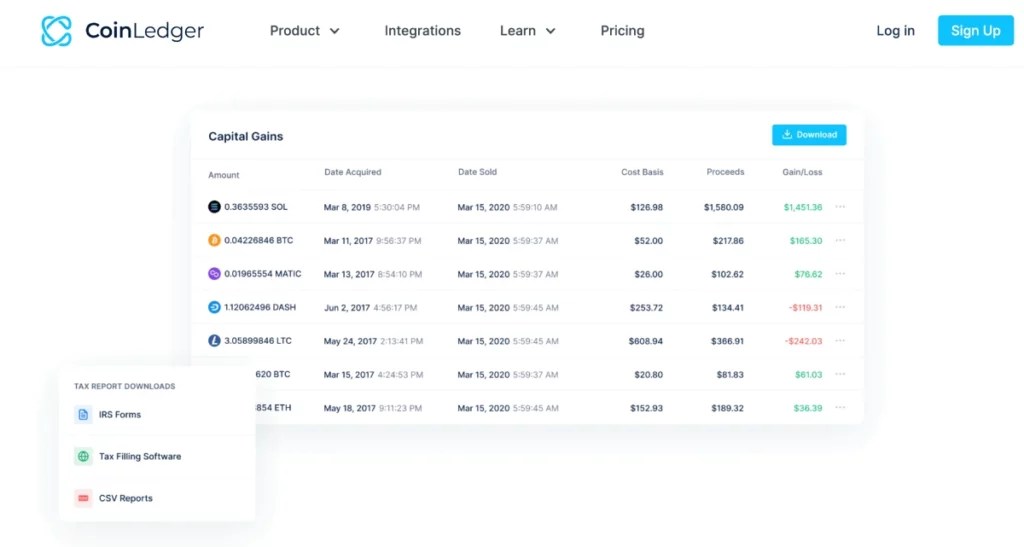Screen dimensions: 1024x547
Task: Click the Proceeds column header
Action: tap(725, 172)
